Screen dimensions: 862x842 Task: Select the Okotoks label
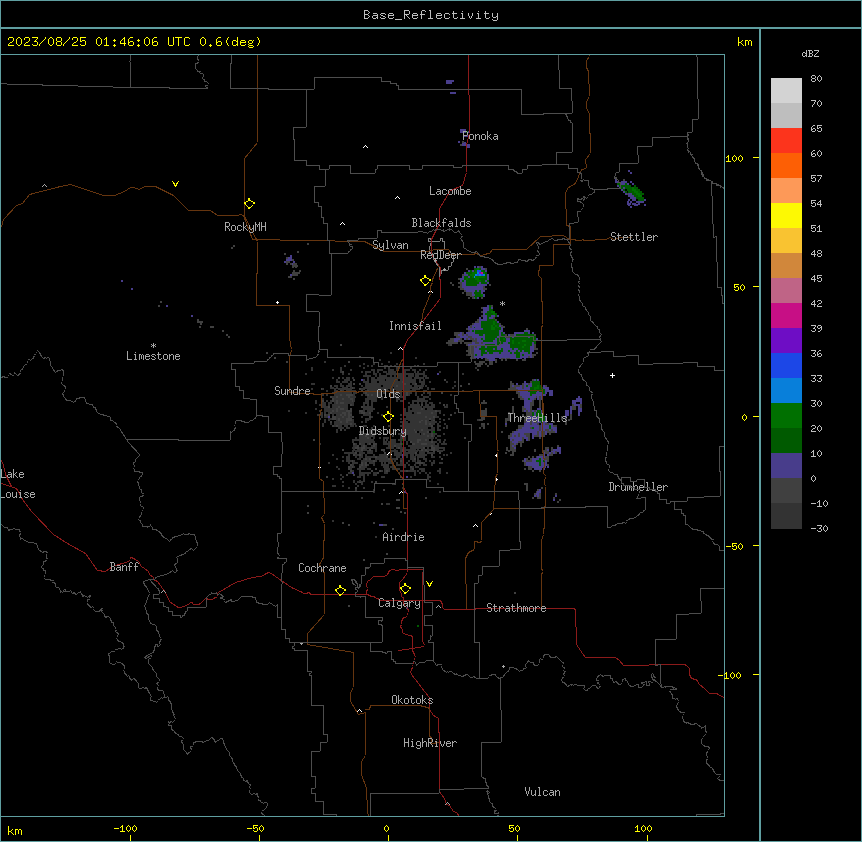(x=412, y=700)
